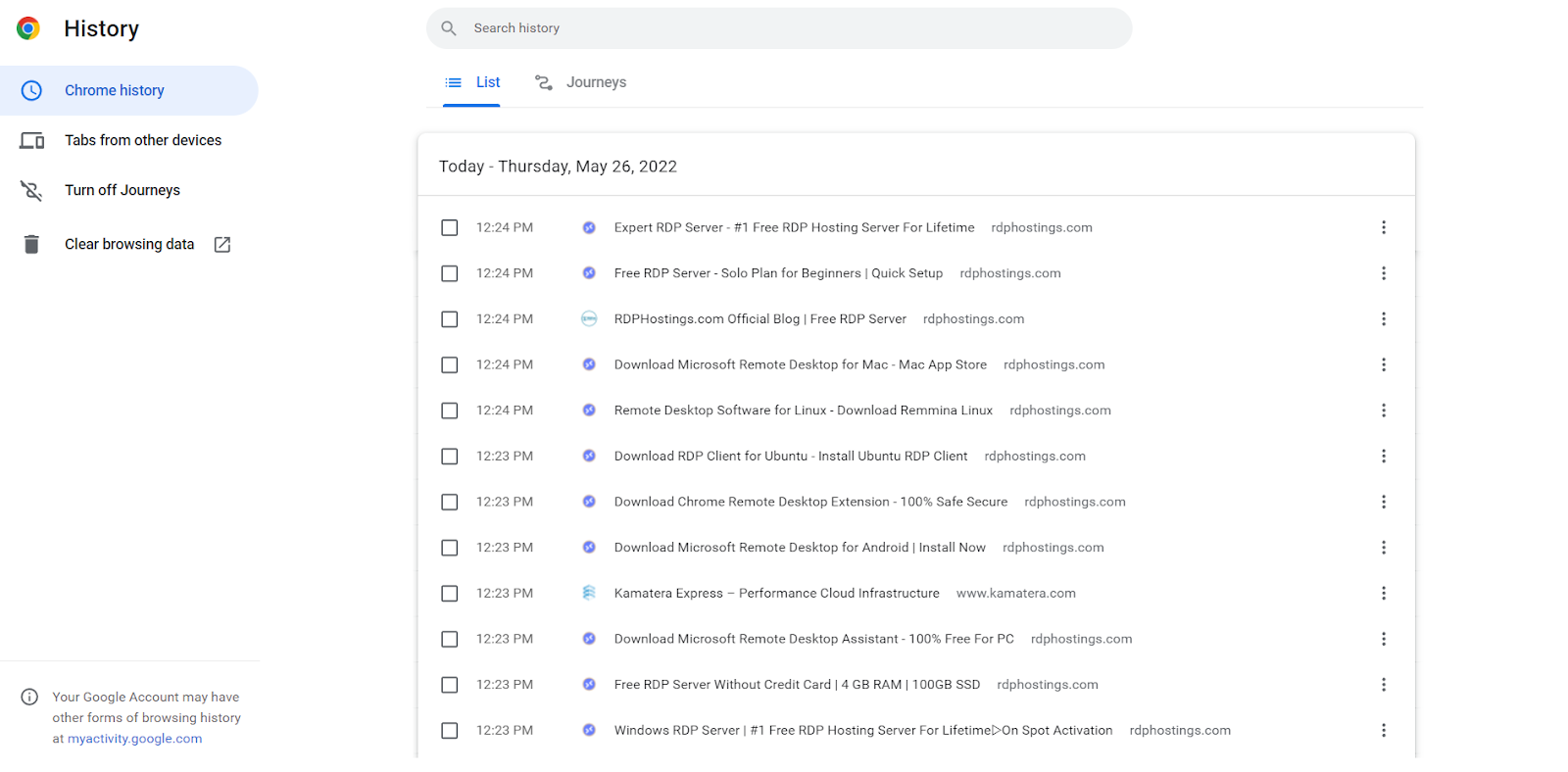Viewport: 1568px width, 772px height.
Task: Switch to the List tab
Action: 471,82
